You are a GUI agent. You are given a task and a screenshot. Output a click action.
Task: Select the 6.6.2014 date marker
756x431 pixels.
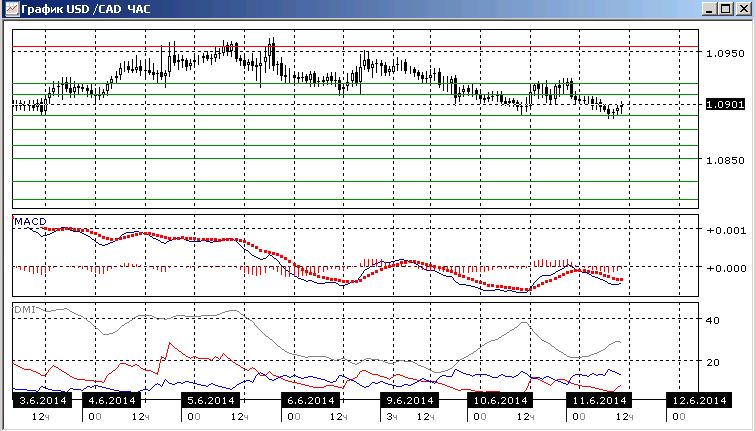(310, 400)
